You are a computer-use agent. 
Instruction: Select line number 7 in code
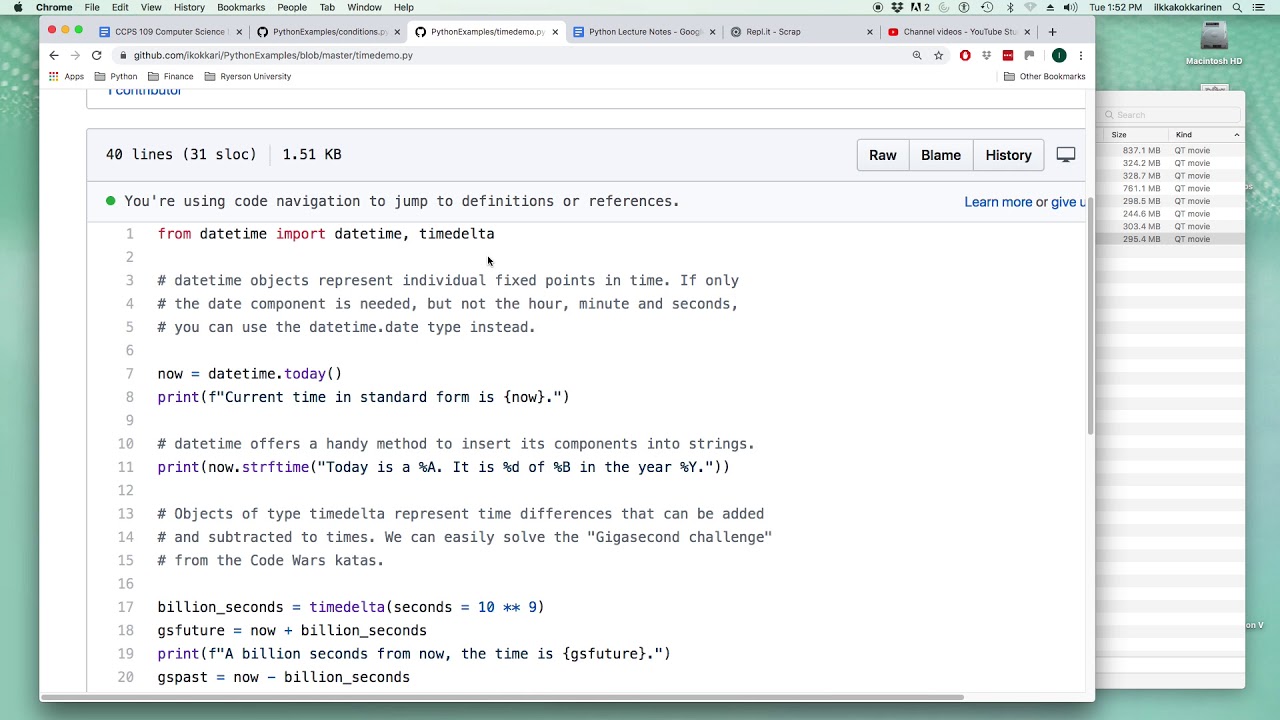[129, 374]
